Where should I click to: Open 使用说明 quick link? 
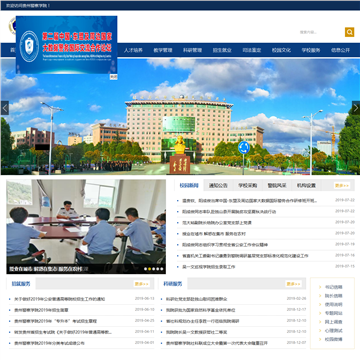[333, 304]
